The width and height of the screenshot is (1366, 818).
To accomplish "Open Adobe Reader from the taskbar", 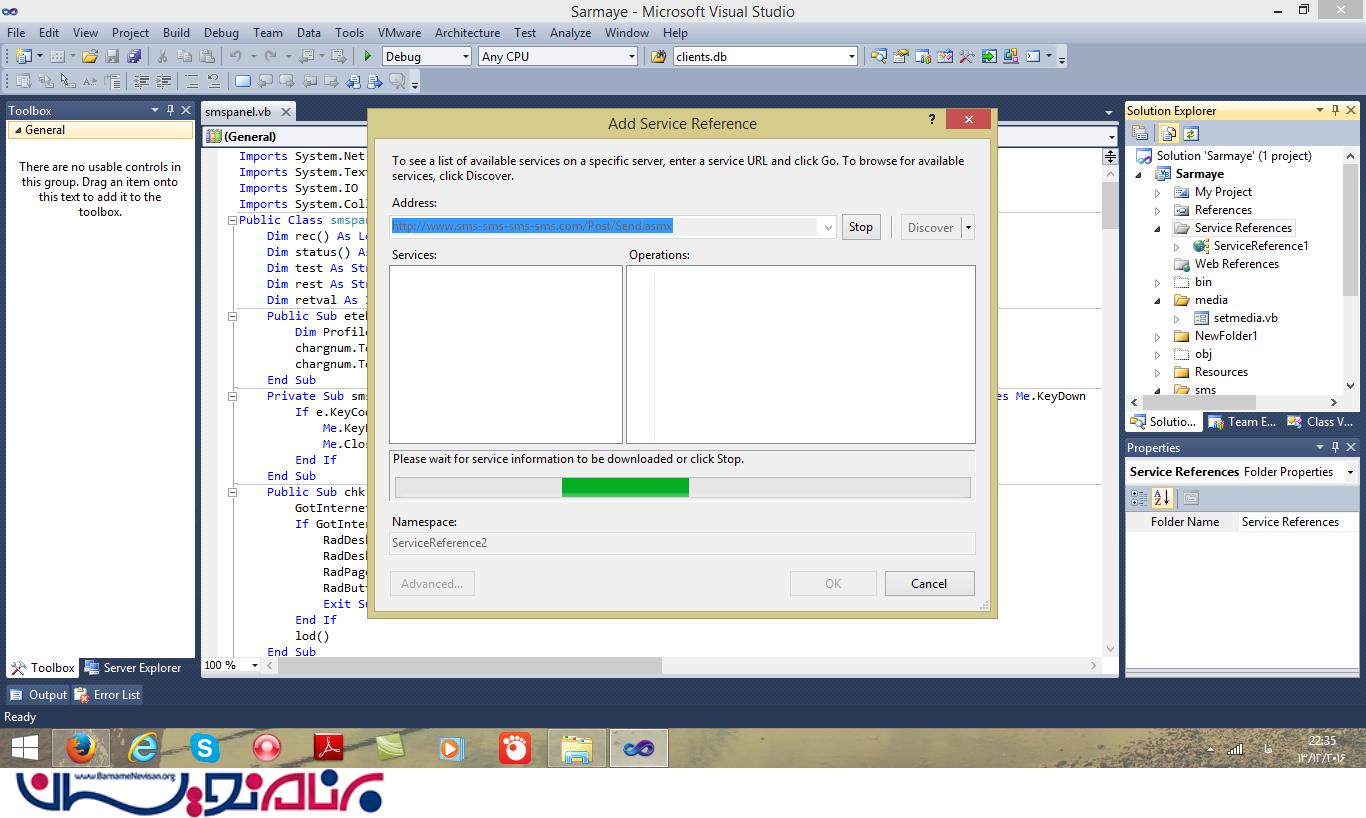I will 329,748.
